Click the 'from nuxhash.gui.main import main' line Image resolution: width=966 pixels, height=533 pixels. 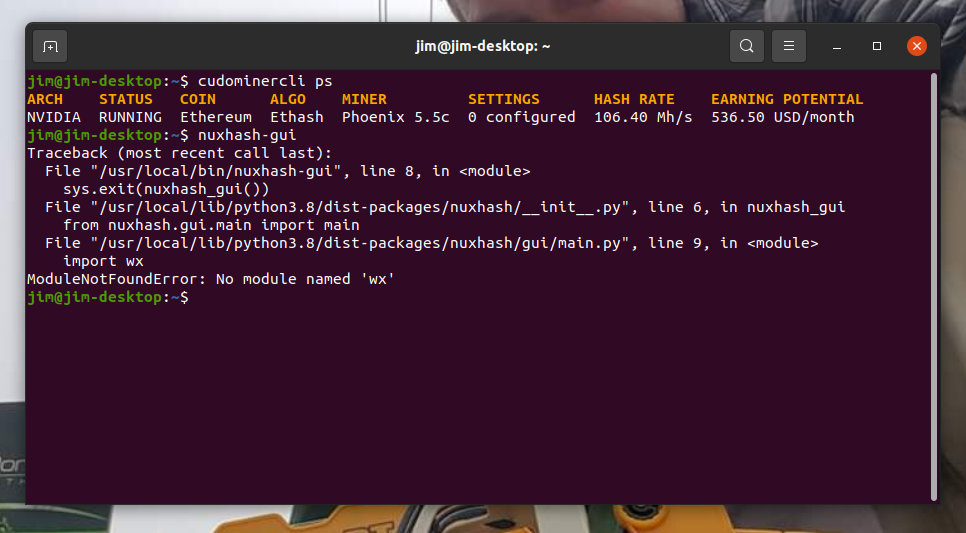[211, 225]
